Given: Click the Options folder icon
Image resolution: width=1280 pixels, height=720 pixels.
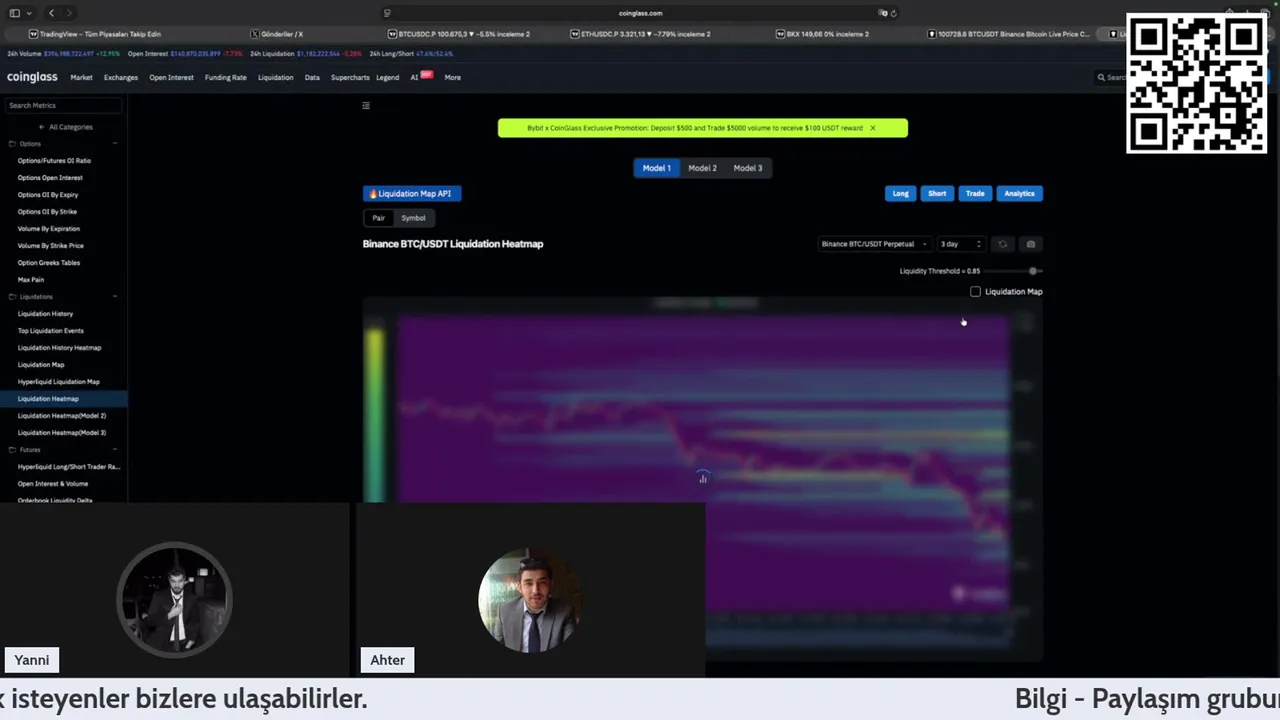Looking at the screenshot, I should click(x=12, y=144).
